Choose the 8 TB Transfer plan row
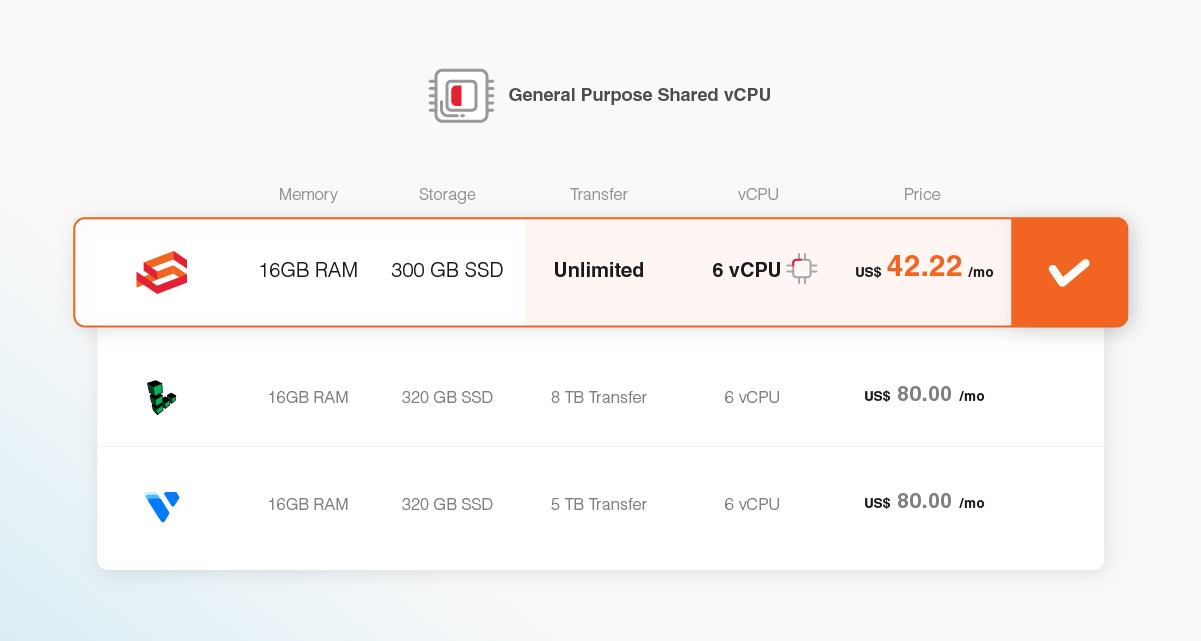This screenshot has width=1201, height=641. click(x=598, y=397)
